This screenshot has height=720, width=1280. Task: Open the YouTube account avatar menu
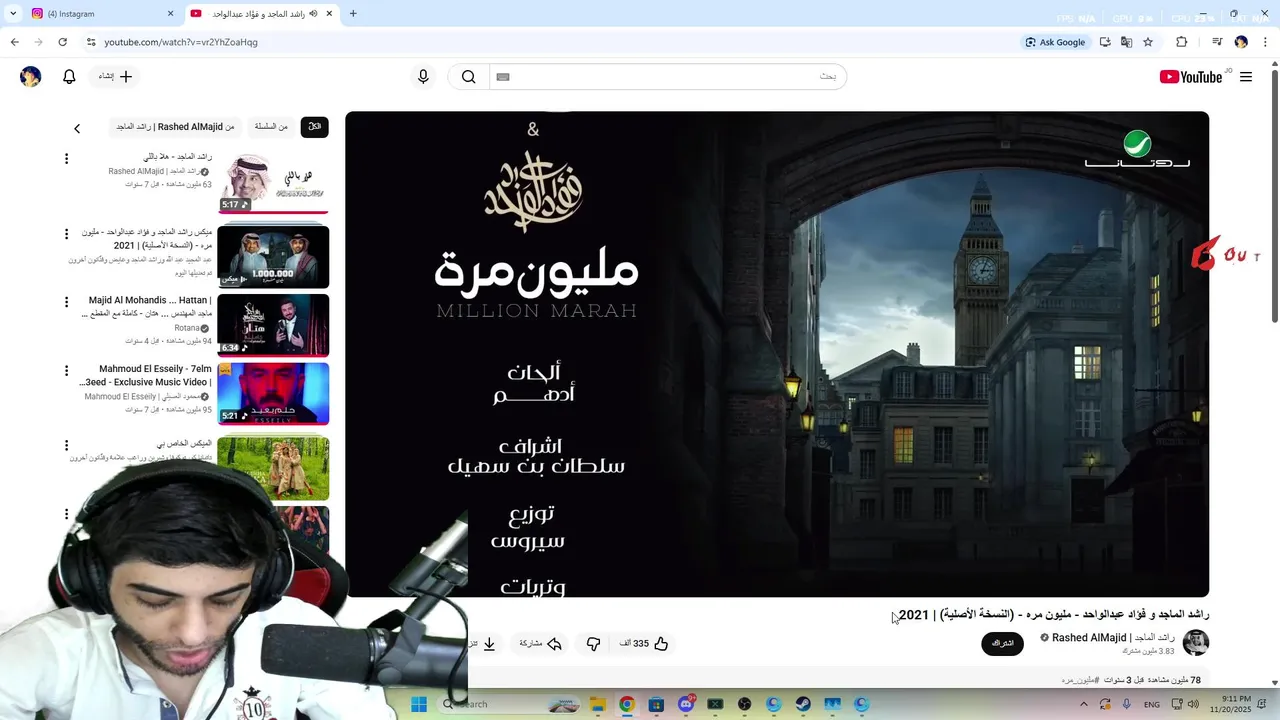click(x=31, y=77)
